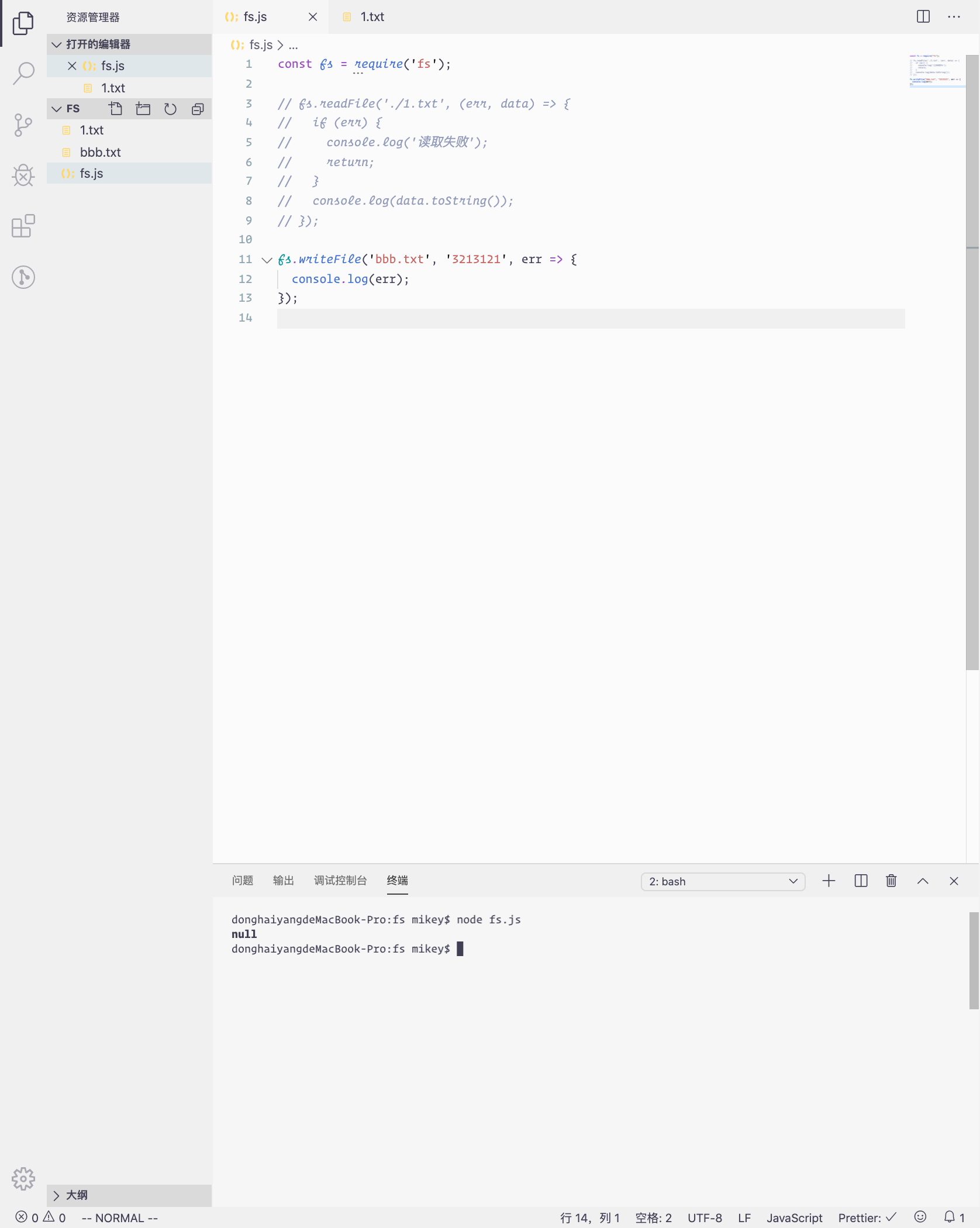Screen dimensions: 980x1228
Task: Show errors count in status bar
Action: tap(27, 1217)
